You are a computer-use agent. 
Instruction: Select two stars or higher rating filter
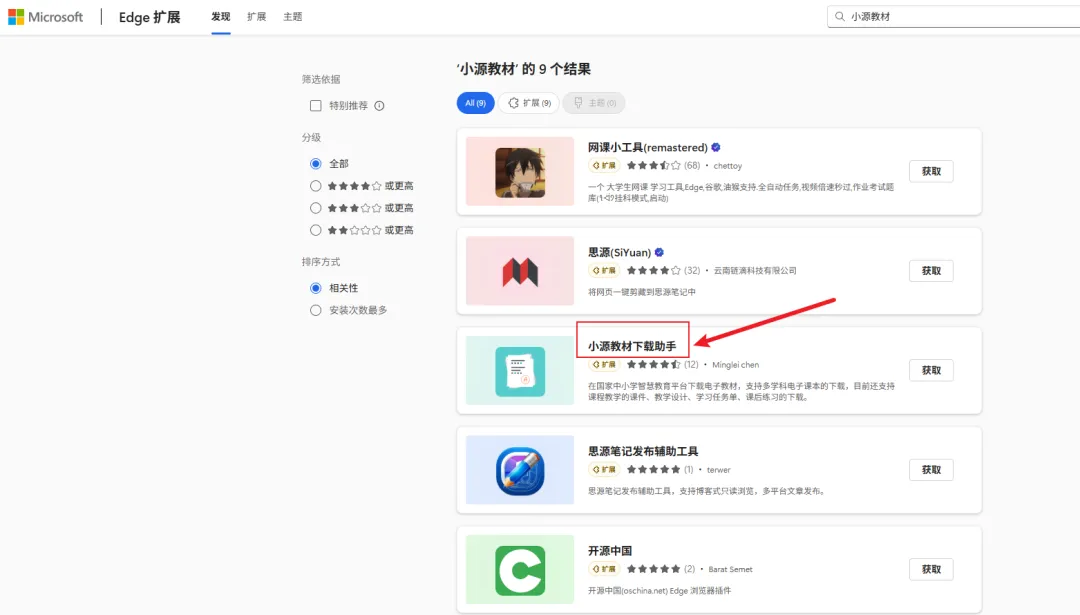coord(315,230)
